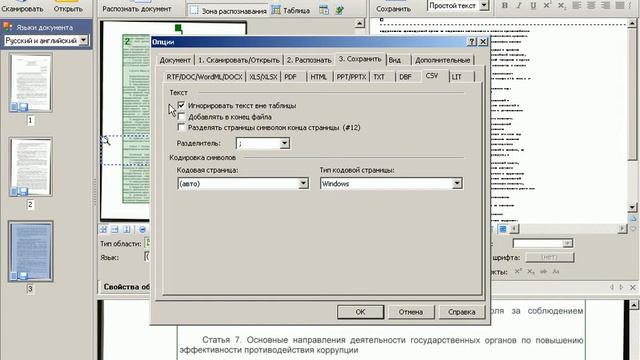Screen dimensions: 640x360
Task: Switch to '1. Сканировать/Открыть' tab
Action: 239,60
